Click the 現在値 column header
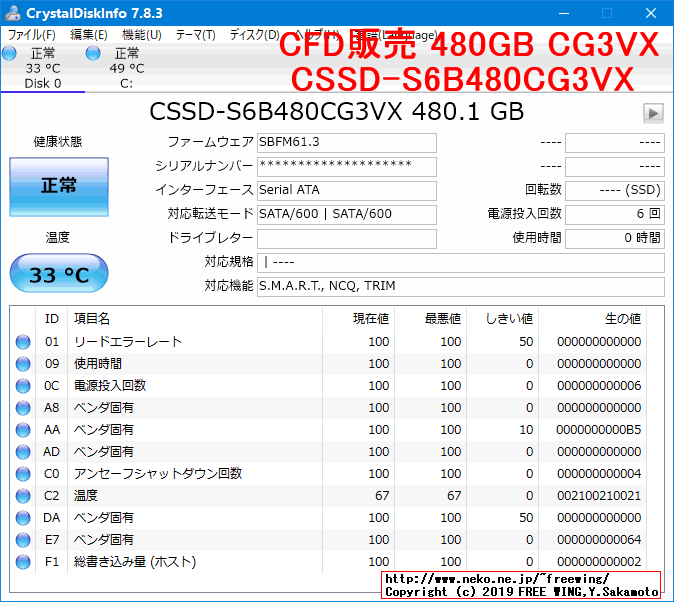The image size is (674, 602). pos(358,319)
